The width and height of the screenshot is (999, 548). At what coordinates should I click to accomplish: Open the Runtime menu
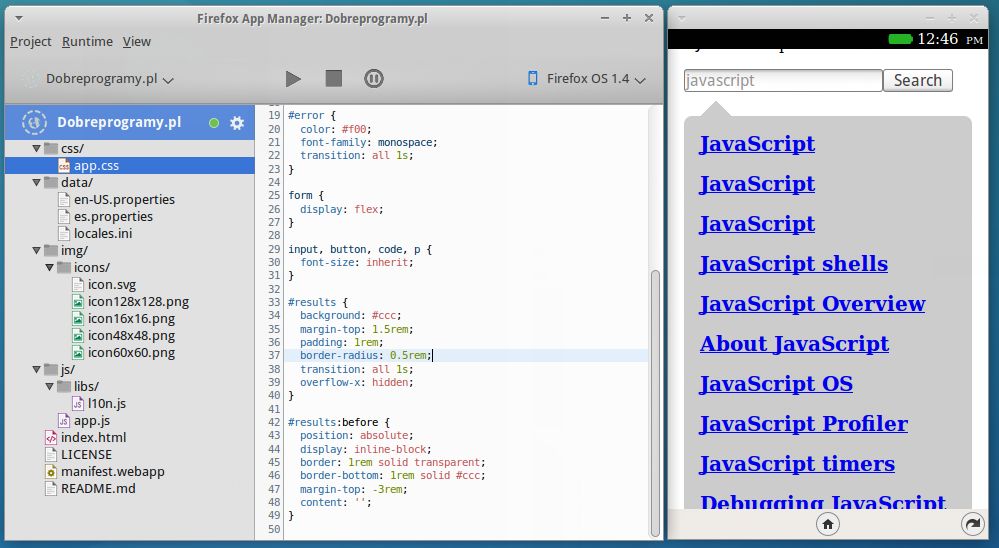87,41
